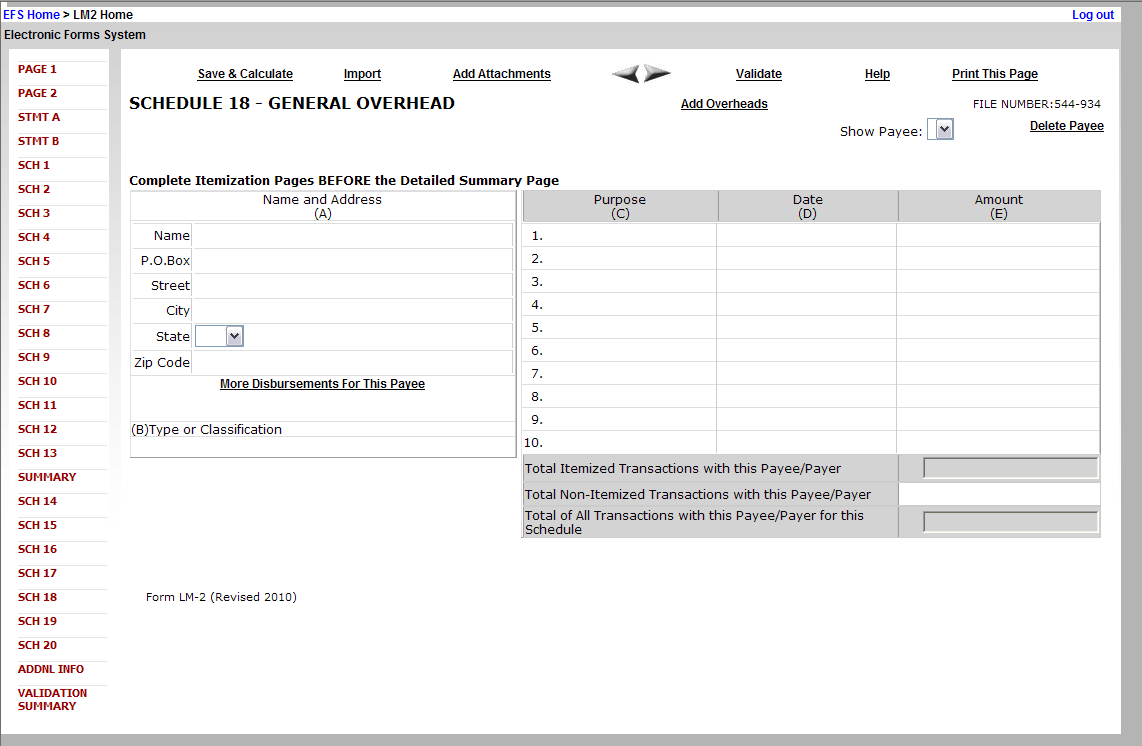Click Date field in row 9
This screenshot has width=1142, height=746.
(806, 419)
